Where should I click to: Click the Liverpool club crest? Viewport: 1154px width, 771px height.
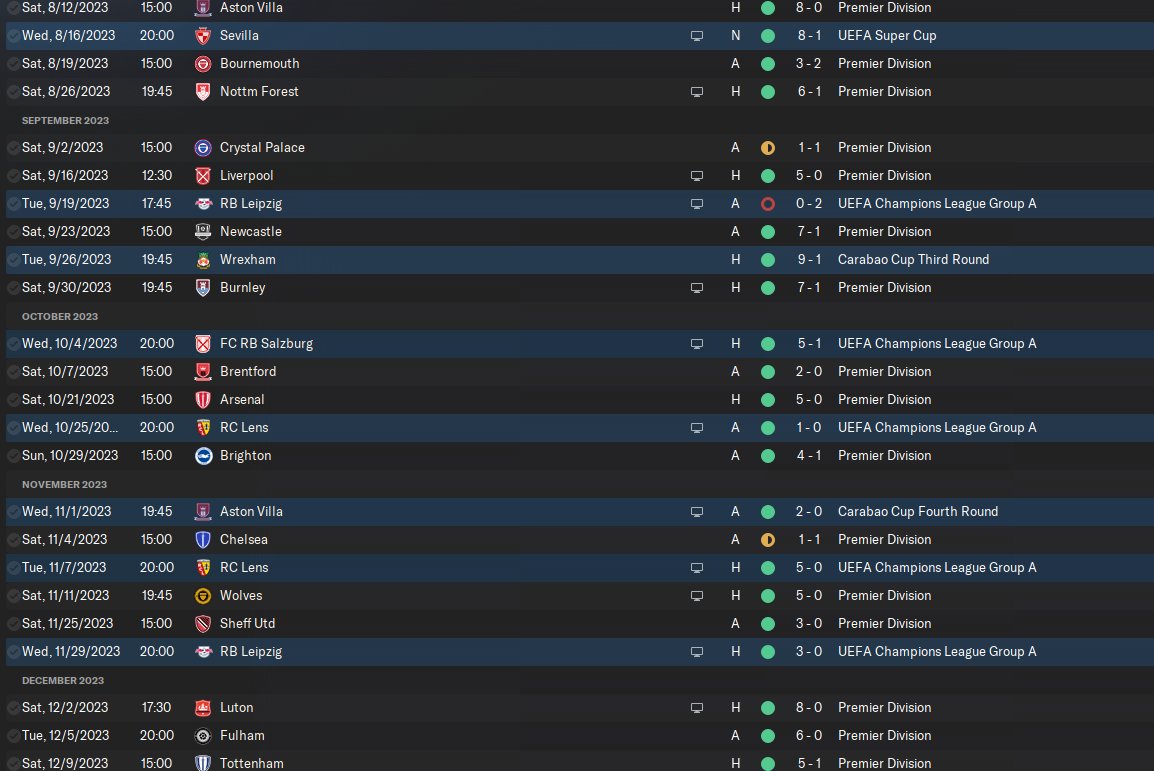point(203,176)
